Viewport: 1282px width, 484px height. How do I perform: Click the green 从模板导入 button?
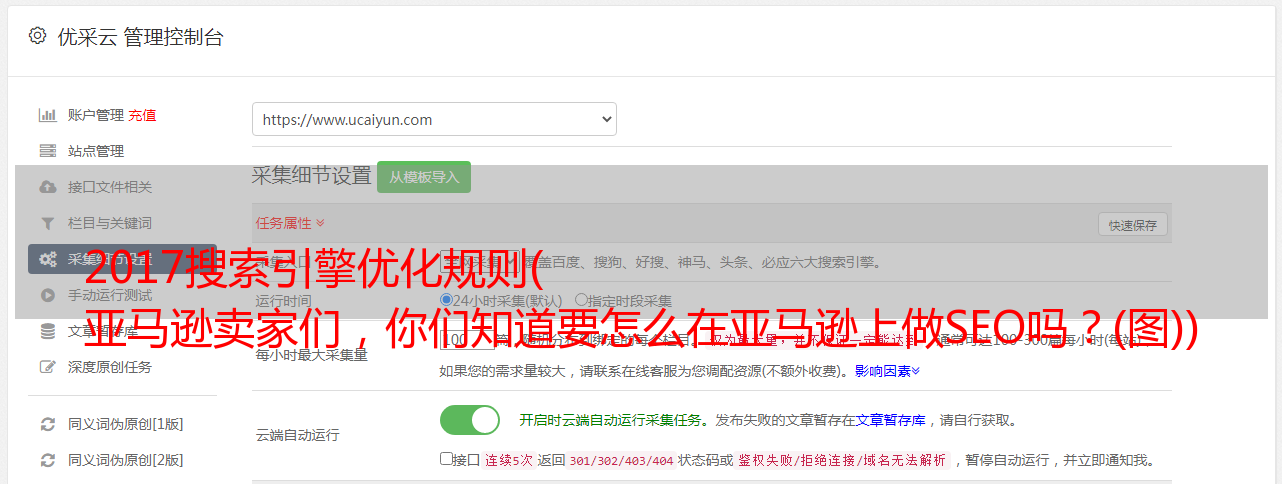tap(424, 177)
